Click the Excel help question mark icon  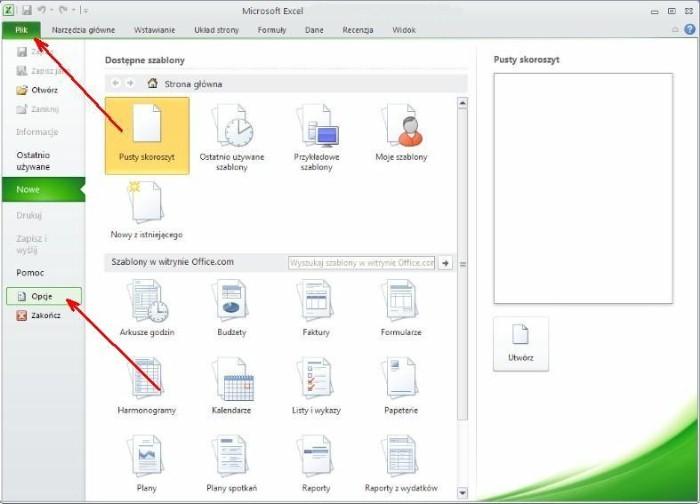(x=690, y=29)
